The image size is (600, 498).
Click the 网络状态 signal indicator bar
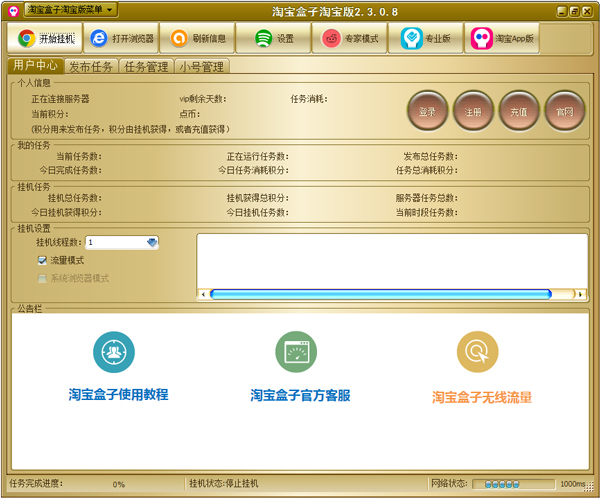tap(513, 484)
